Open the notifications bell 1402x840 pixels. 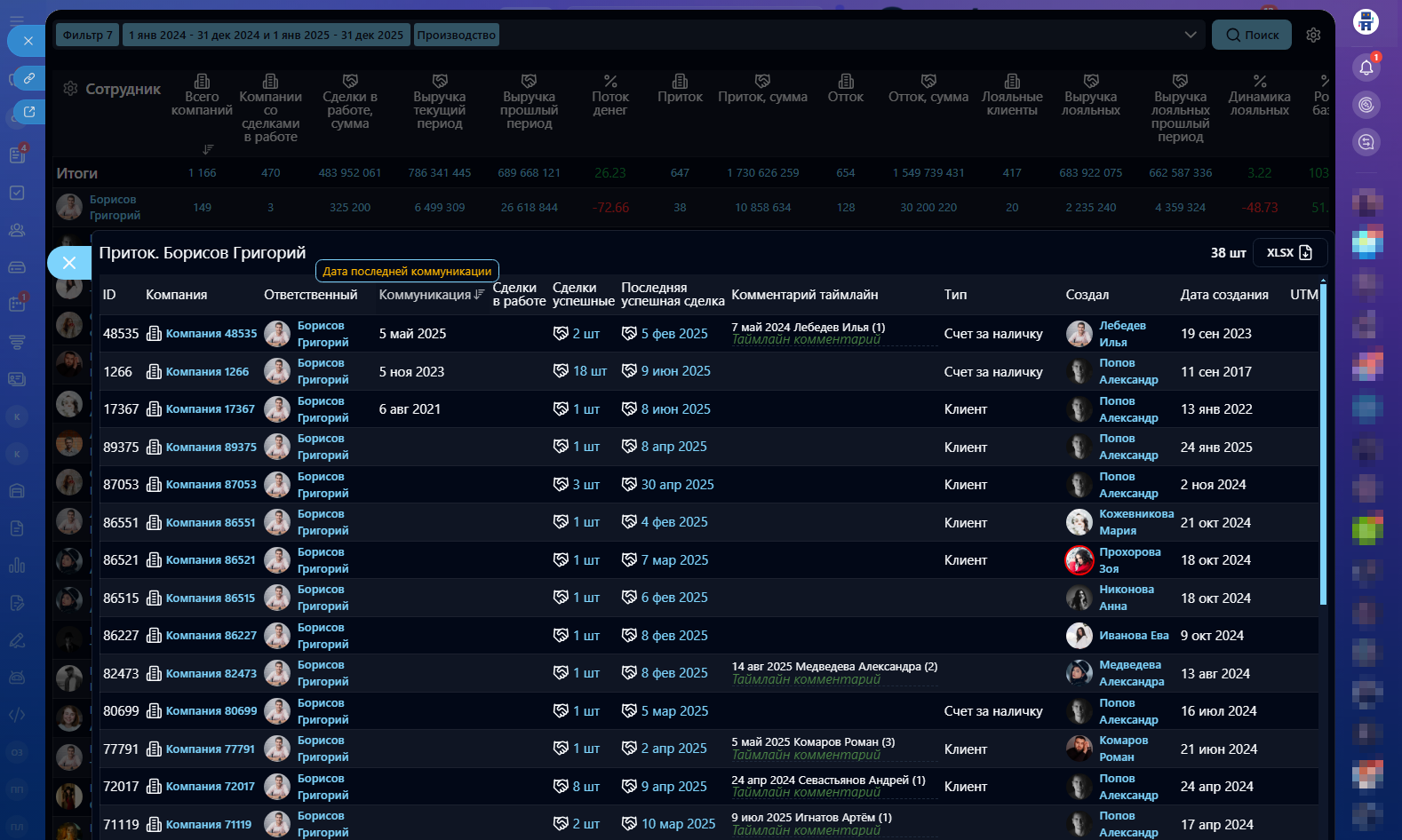1366,67
